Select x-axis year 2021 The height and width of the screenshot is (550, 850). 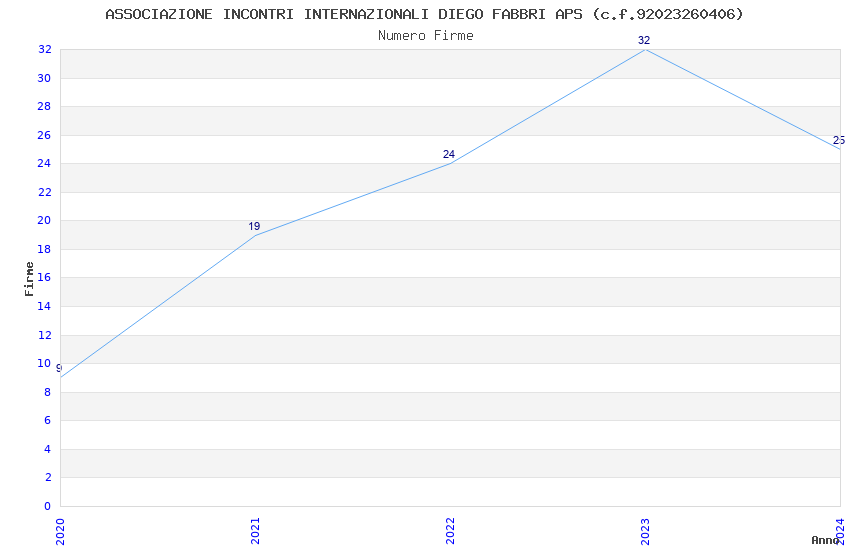[x=255, y=532]
